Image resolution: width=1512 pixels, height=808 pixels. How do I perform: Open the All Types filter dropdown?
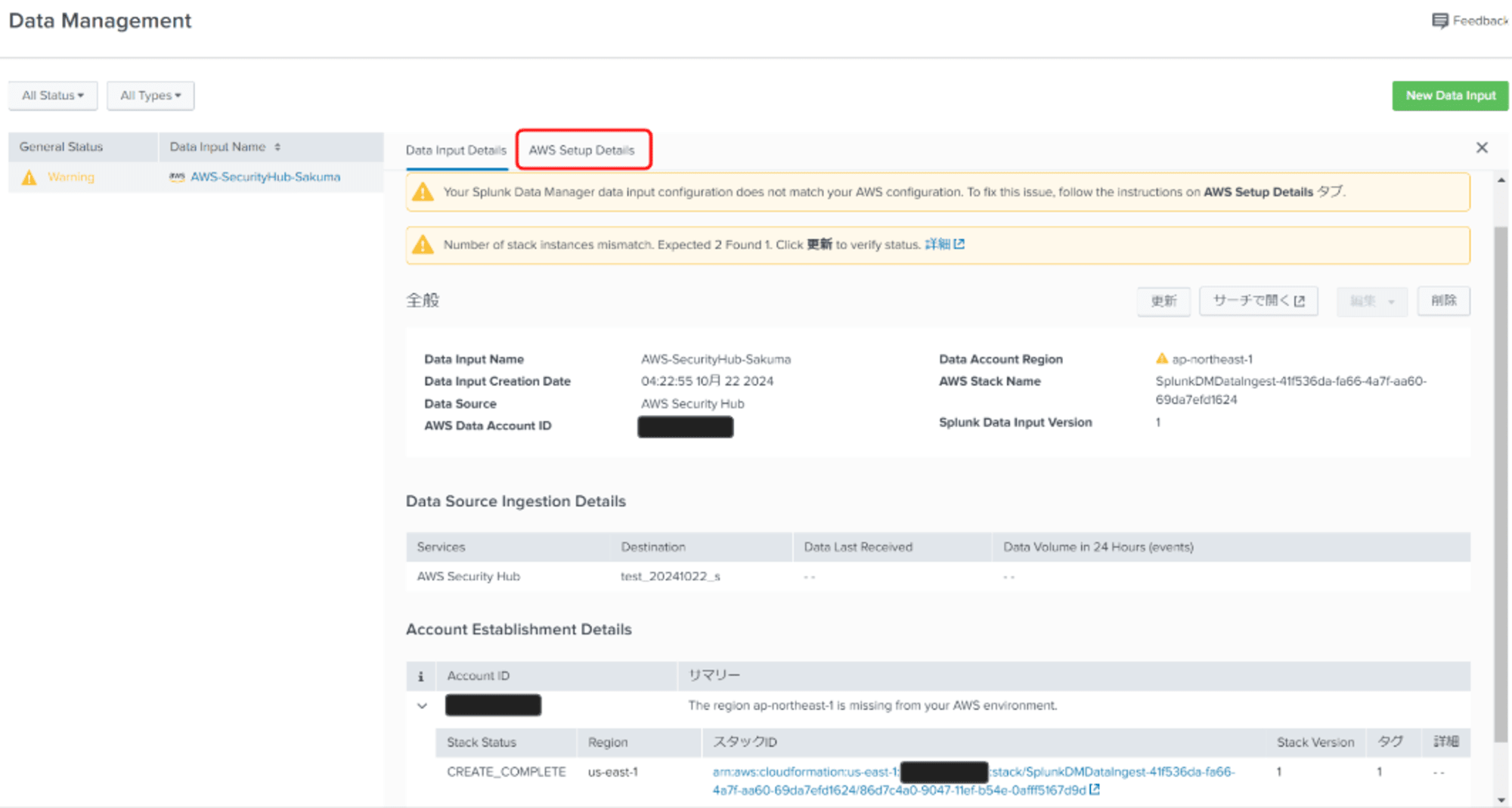click(150, 96)
